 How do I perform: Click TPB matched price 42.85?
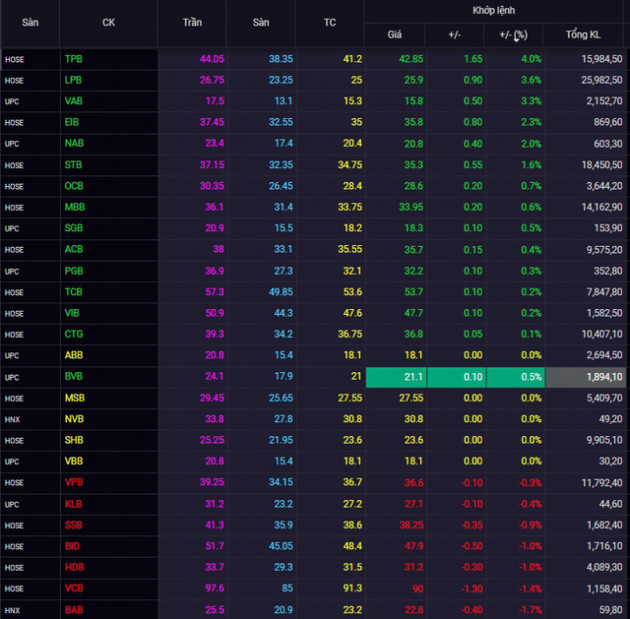(x=411, y=59)
